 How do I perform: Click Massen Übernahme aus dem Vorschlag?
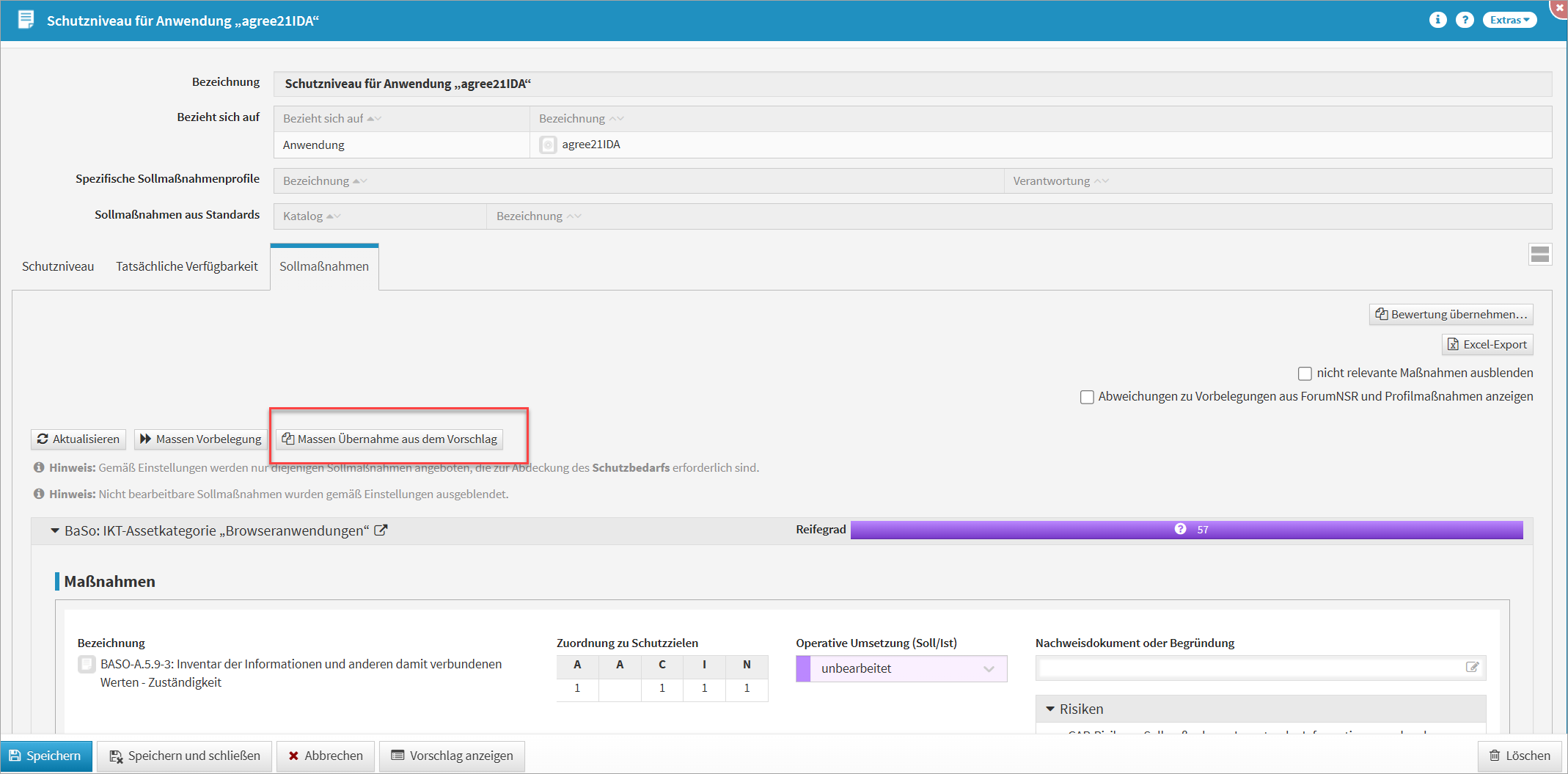pos(389,439)
